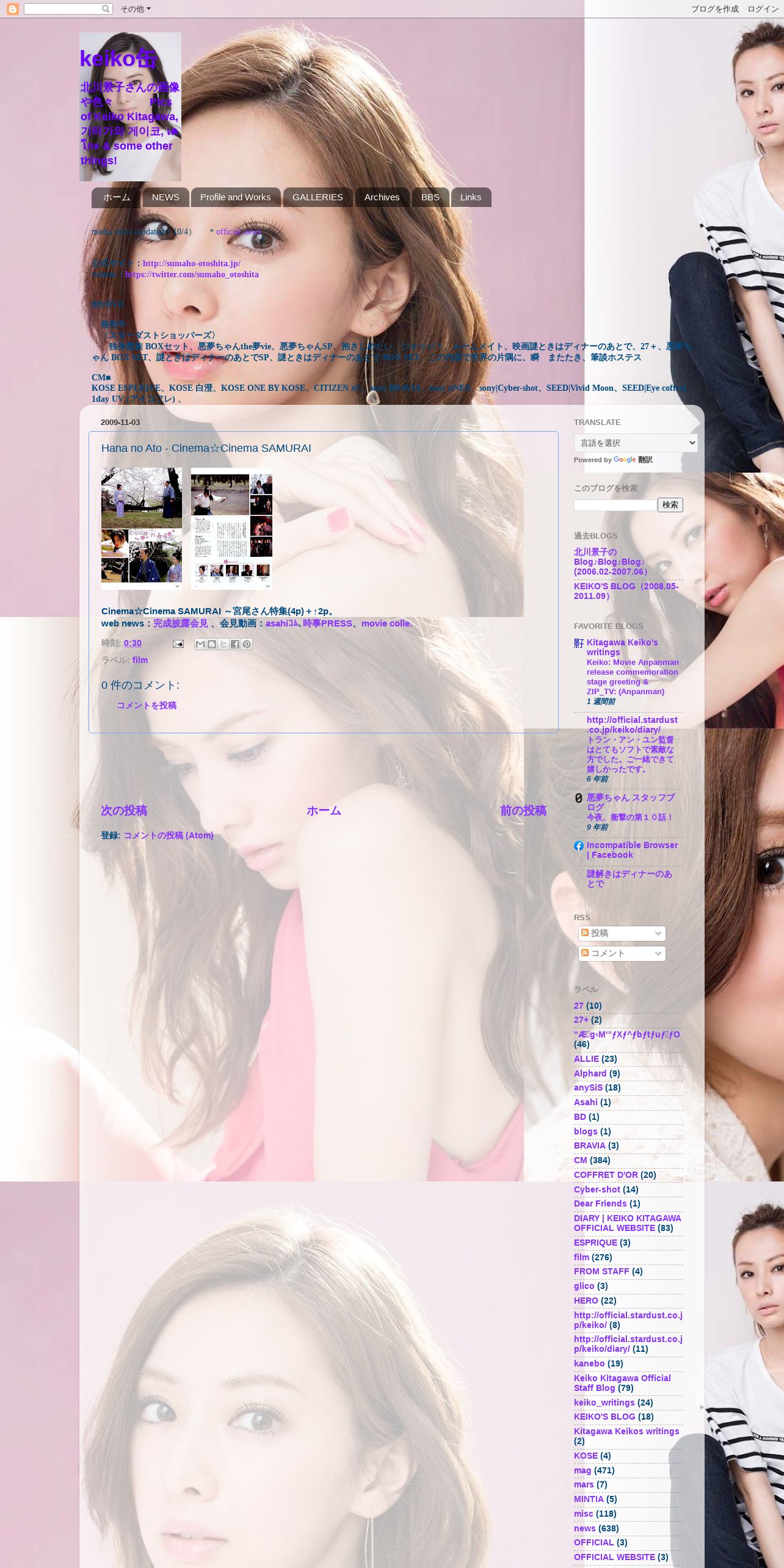This screenshot has width=784, height=1568.
Task: Open the 完成披露会見 web news link
Action: (180, 623)
